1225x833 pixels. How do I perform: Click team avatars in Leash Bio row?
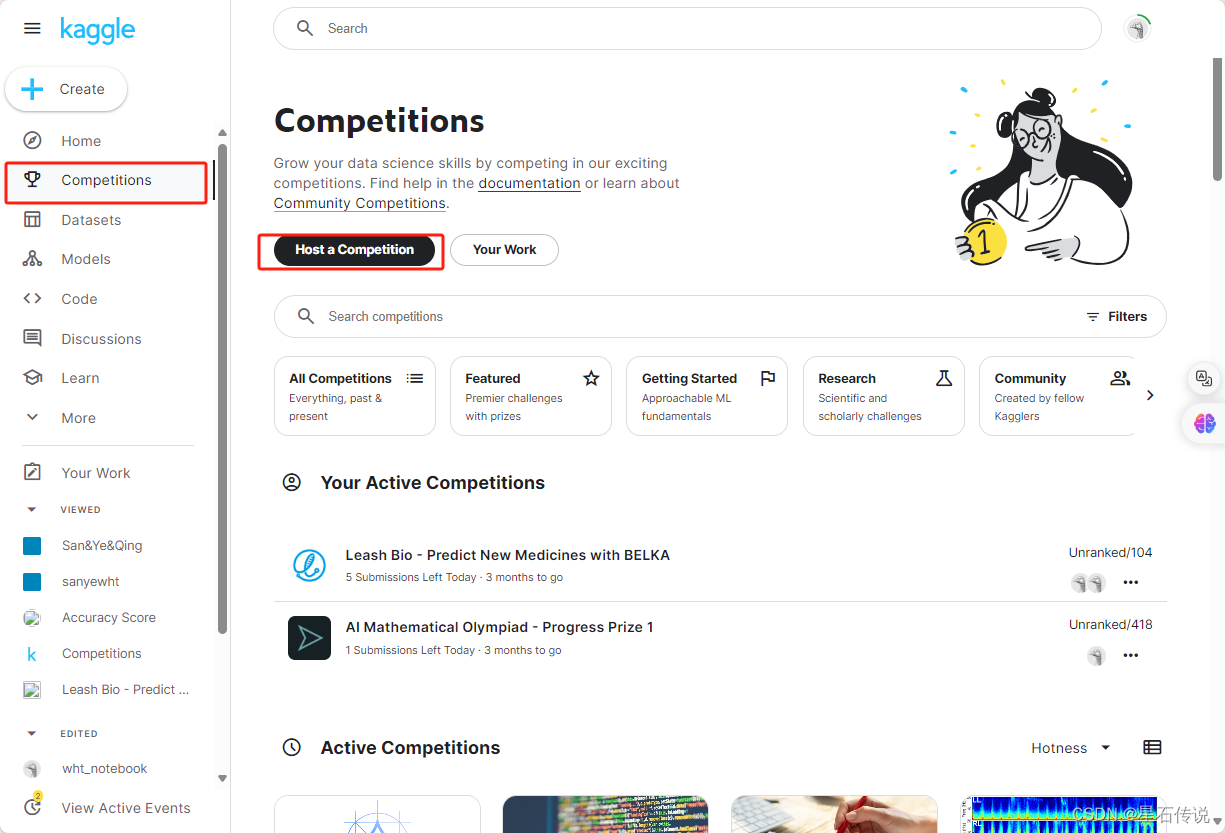coord(1088,583)
